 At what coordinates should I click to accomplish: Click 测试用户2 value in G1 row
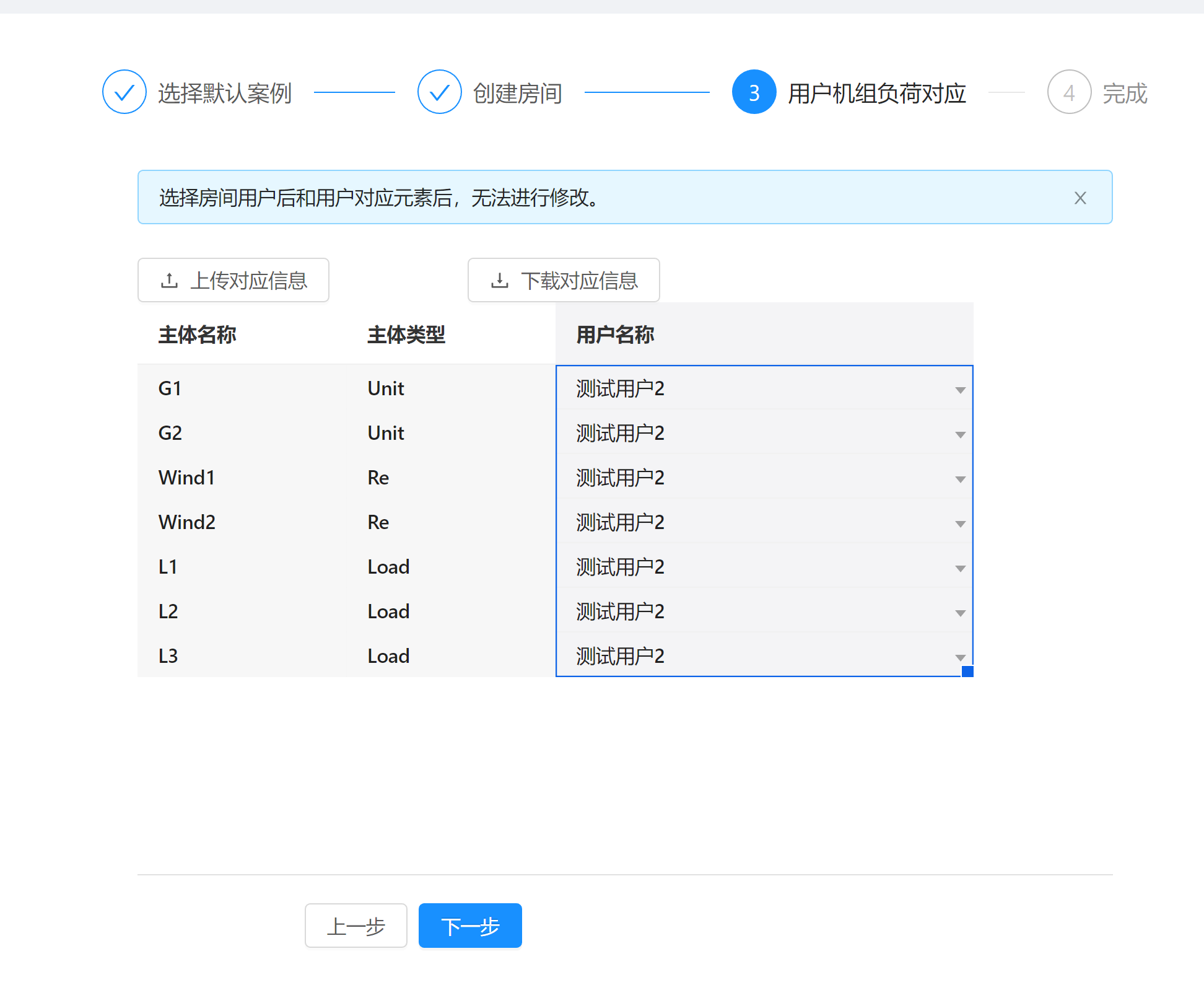pos(620,388)
